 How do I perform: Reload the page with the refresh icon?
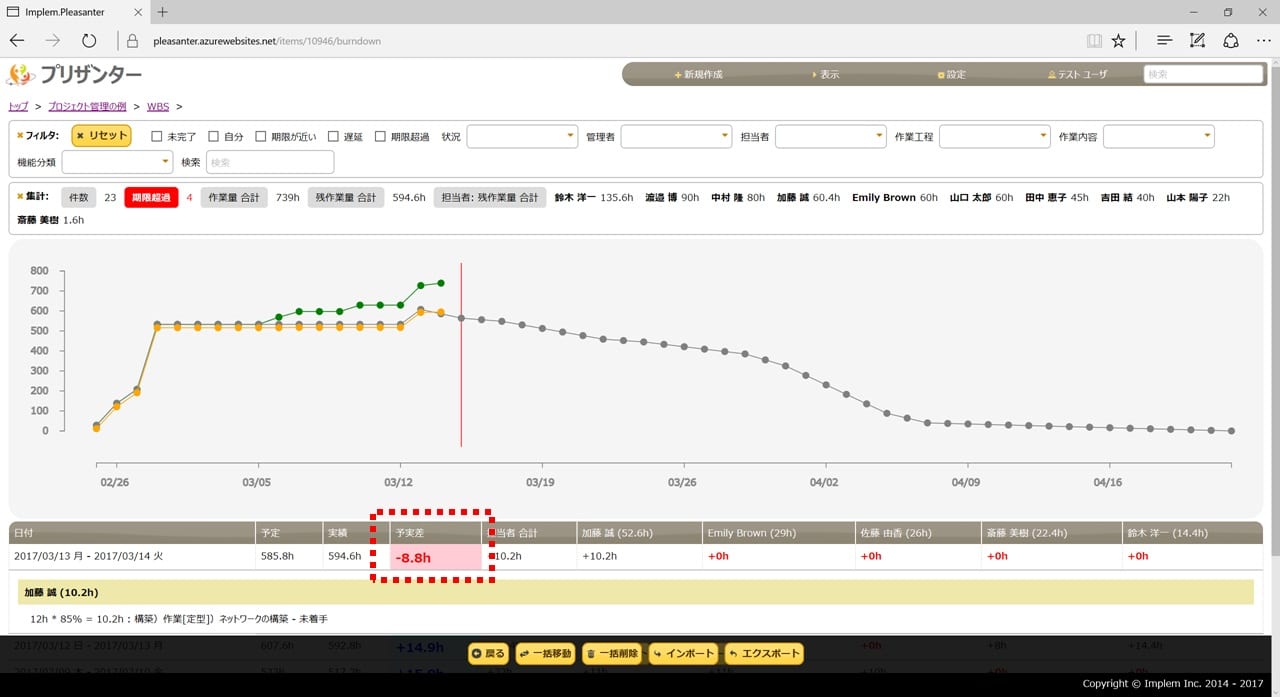click(89, 41)
